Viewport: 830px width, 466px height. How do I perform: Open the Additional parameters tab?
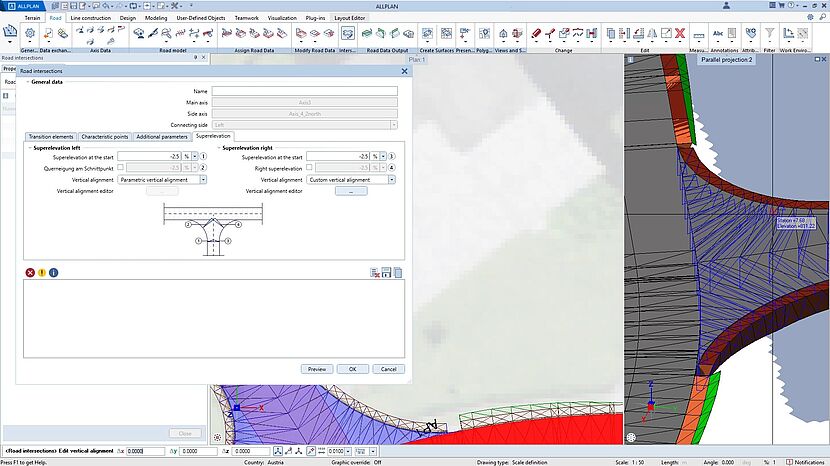point(162,135)
